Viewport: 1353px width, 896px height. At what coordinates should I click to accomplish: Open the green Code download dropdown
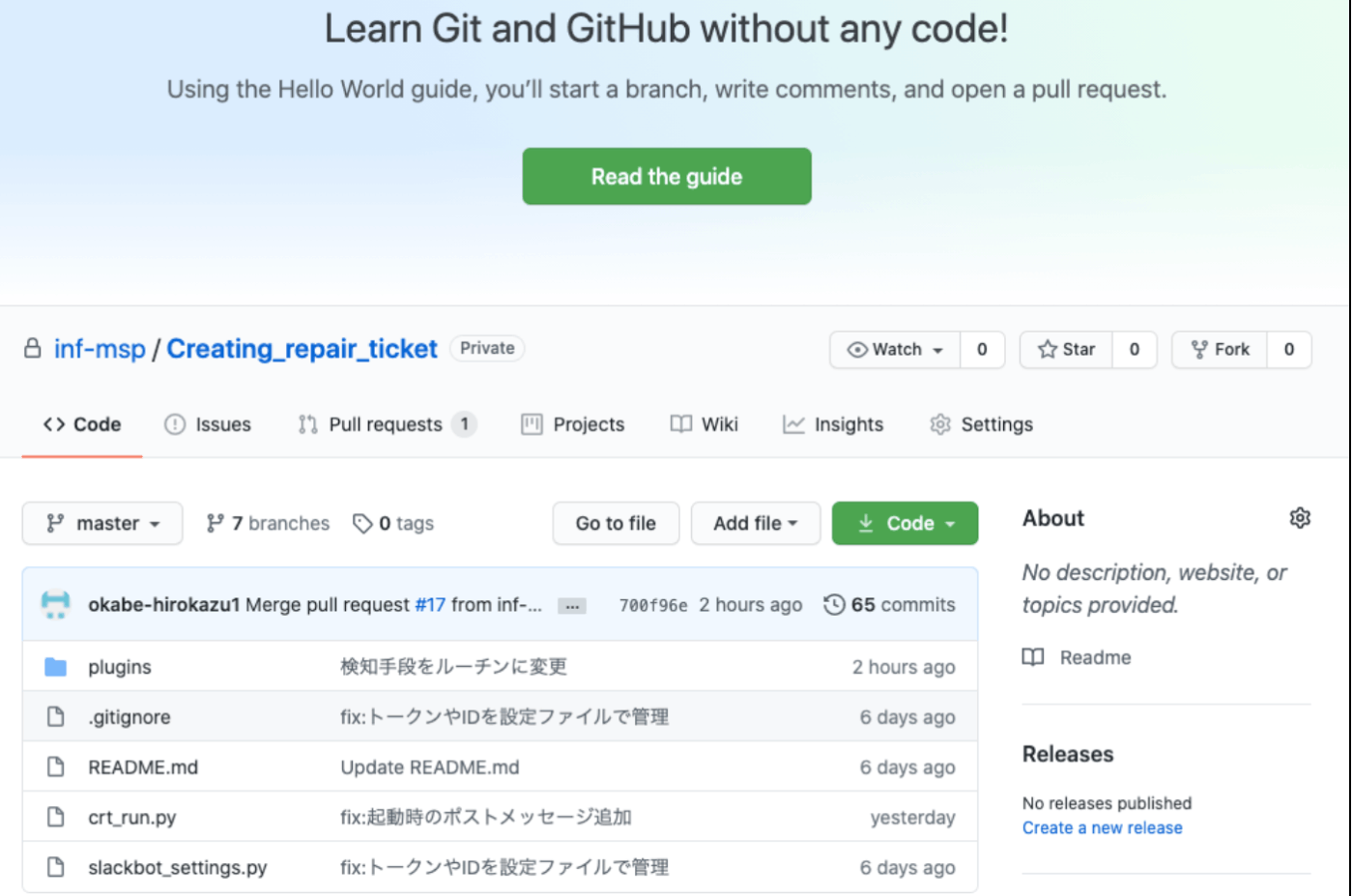point(905,523)
